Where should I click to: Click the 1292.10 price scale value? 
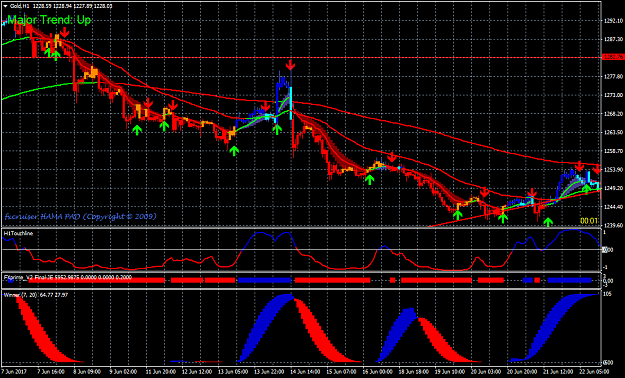coord(613,21)
